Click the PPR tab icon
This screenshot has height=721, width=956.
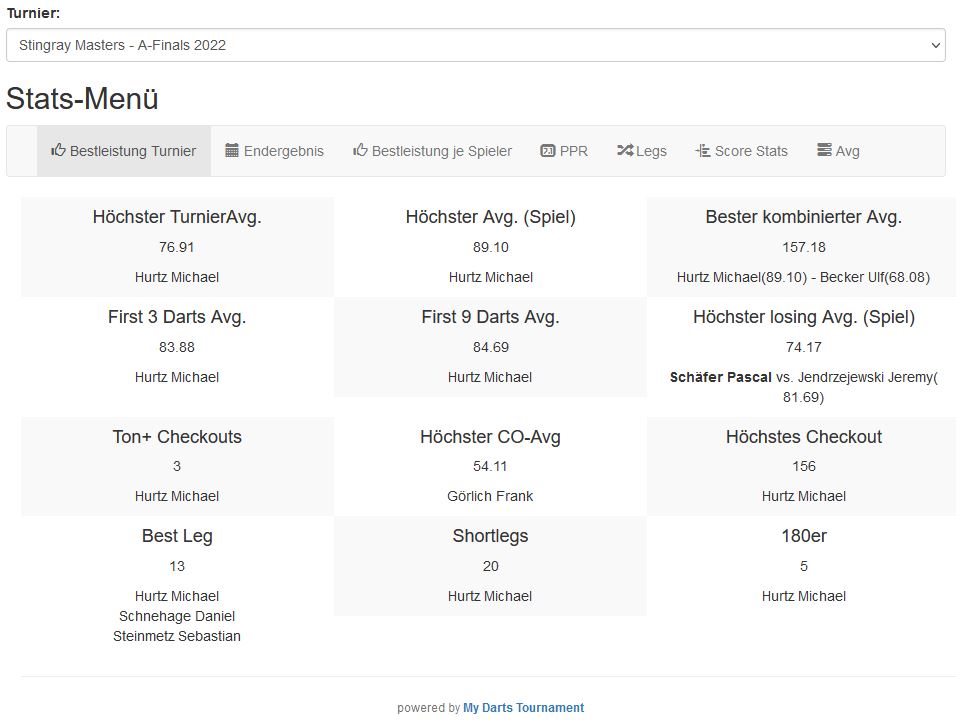(x=547, y=151)
